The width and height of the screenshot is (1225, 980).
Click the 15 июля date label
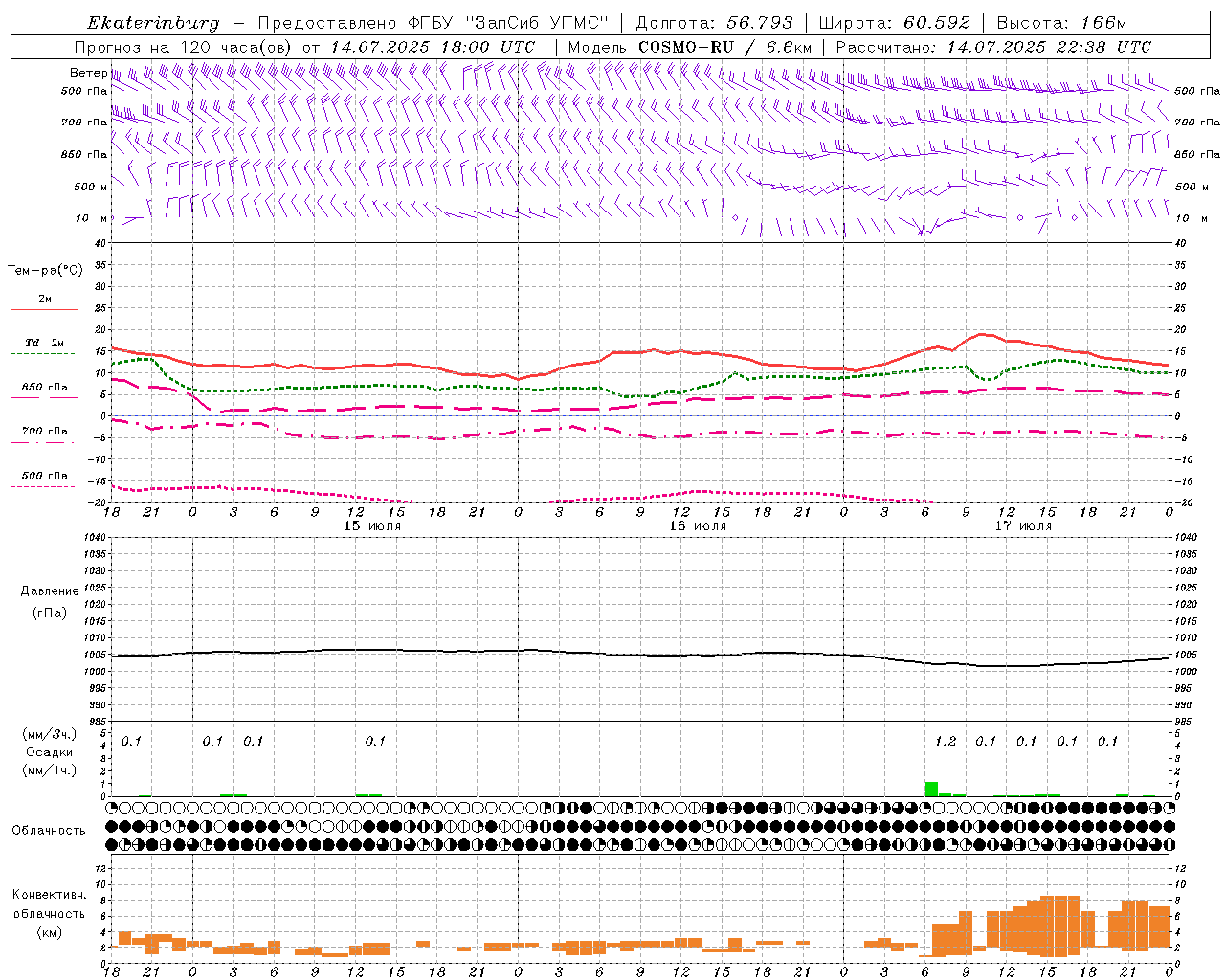tap(372, 526)
